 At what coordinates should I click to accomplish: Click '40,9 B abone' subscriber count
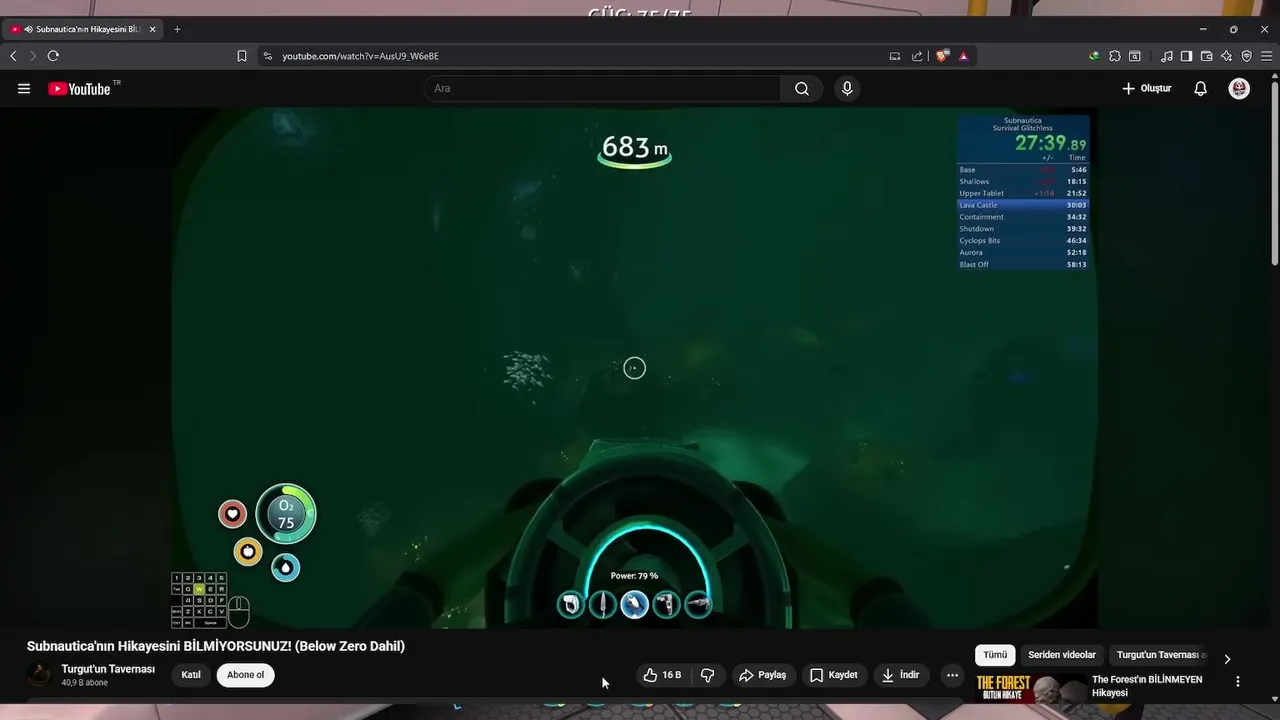(x=84, y=683)
